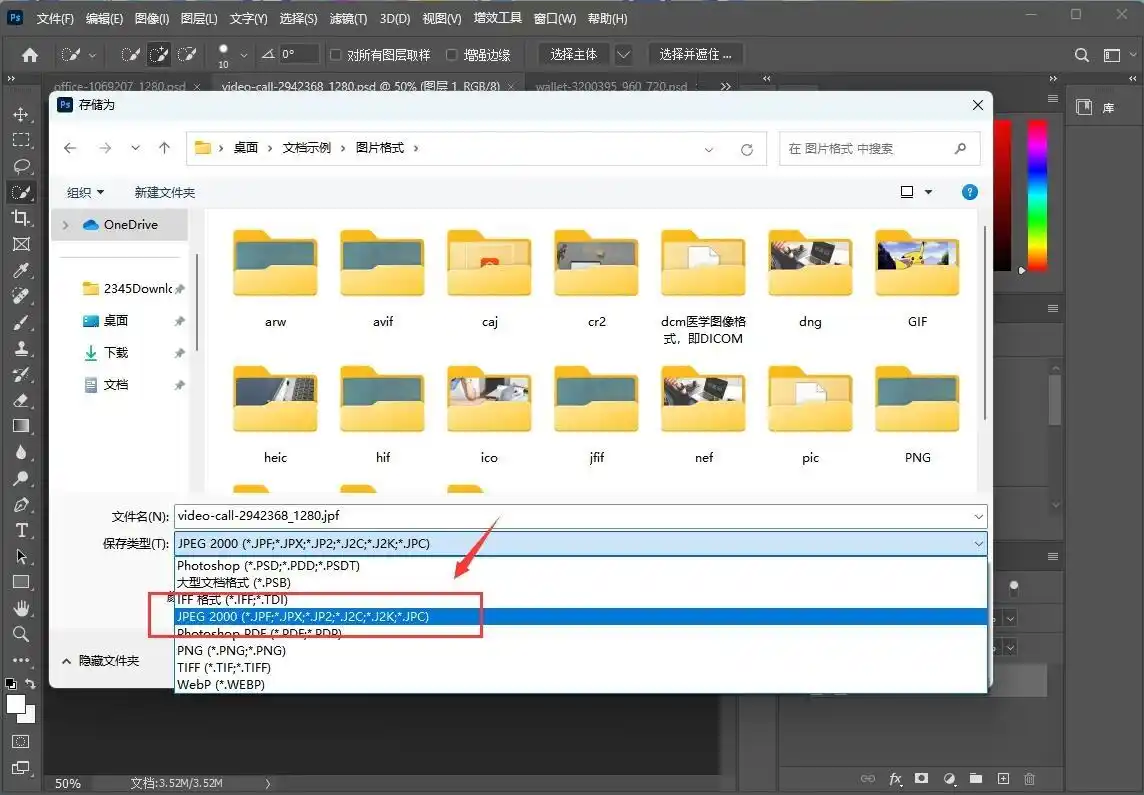Choose the Eyedropper tool
1144x795 pixels.
(21, 270)
